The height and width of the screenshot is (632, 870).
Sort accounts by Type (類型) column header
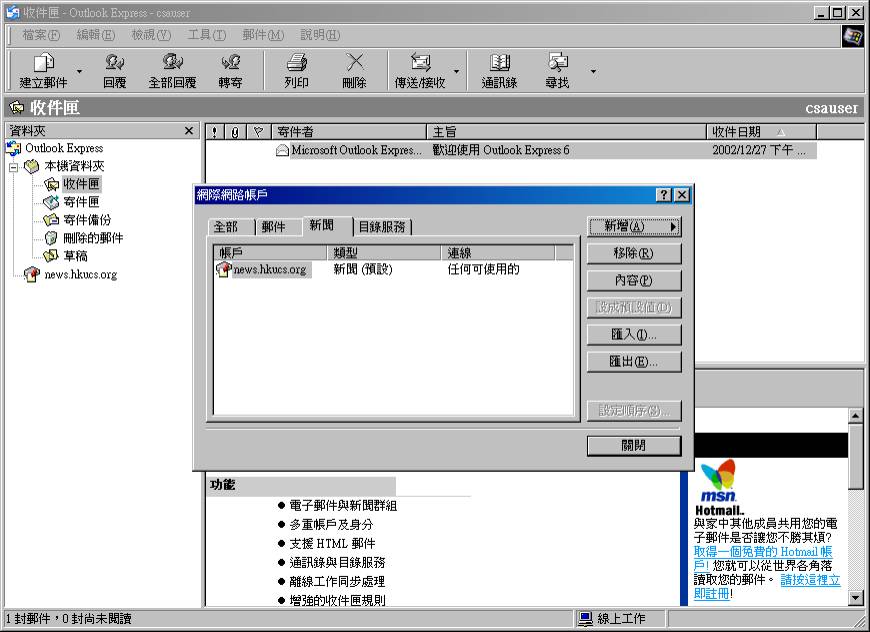tap(384, 253)
